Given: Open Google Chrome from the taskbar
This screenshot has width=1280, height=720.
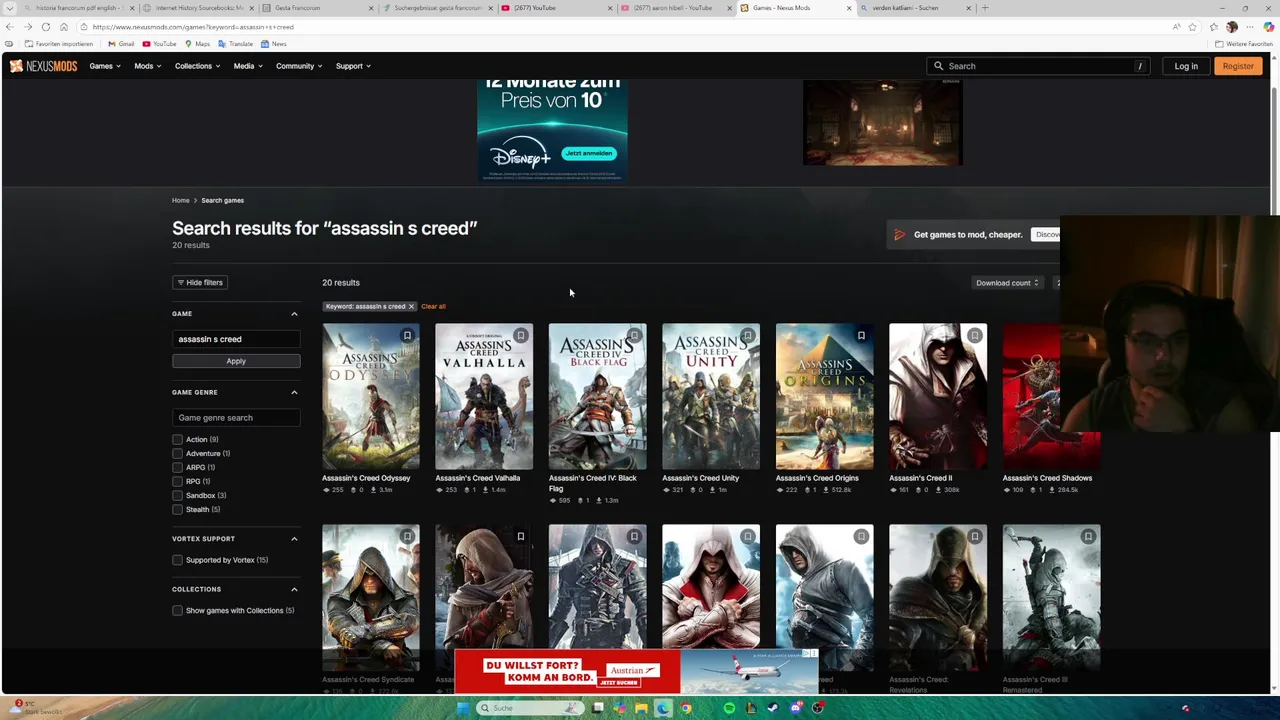Looking at the screenshot, I should pyautogui.click(x=686, y=708).
